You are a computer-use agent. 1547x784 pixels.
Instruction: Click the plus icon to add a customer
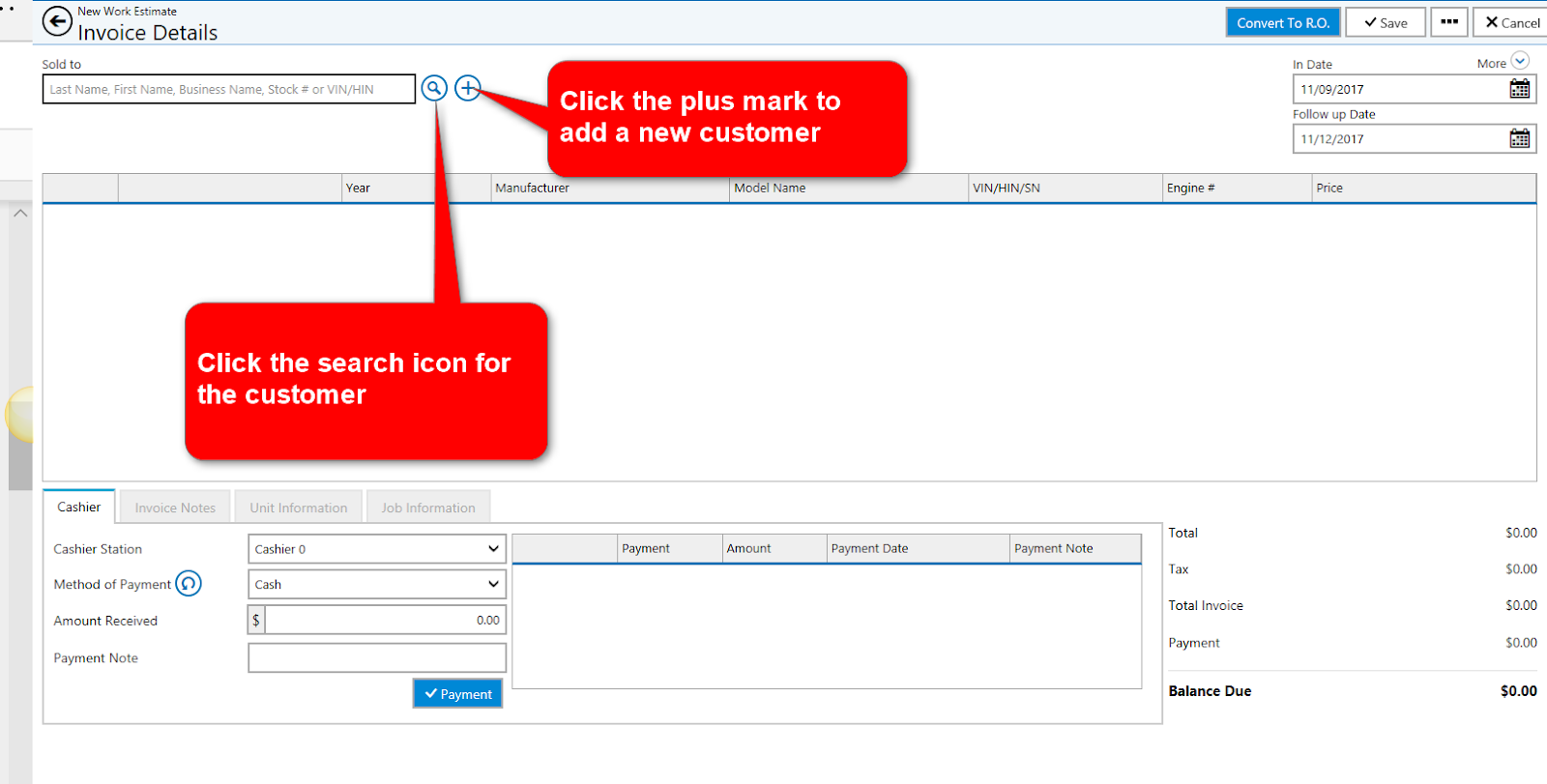(x=468, y=88)
